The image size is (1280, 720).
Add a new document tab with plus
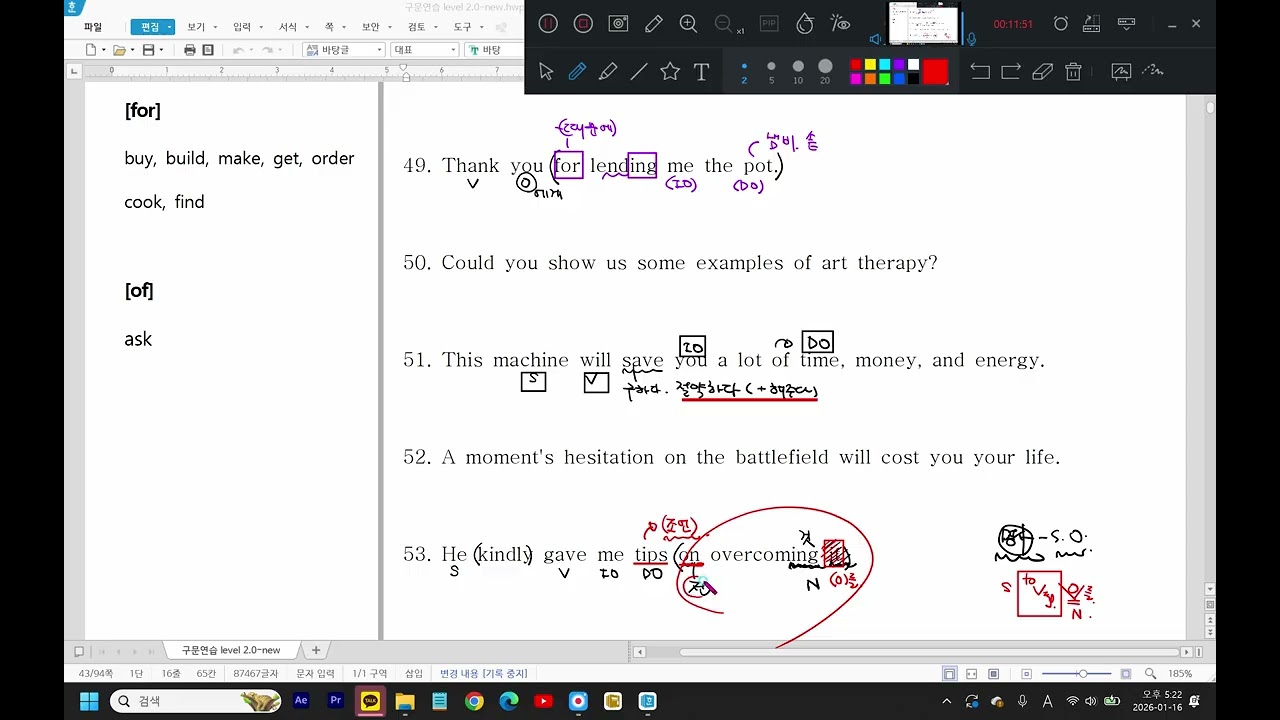316,650
